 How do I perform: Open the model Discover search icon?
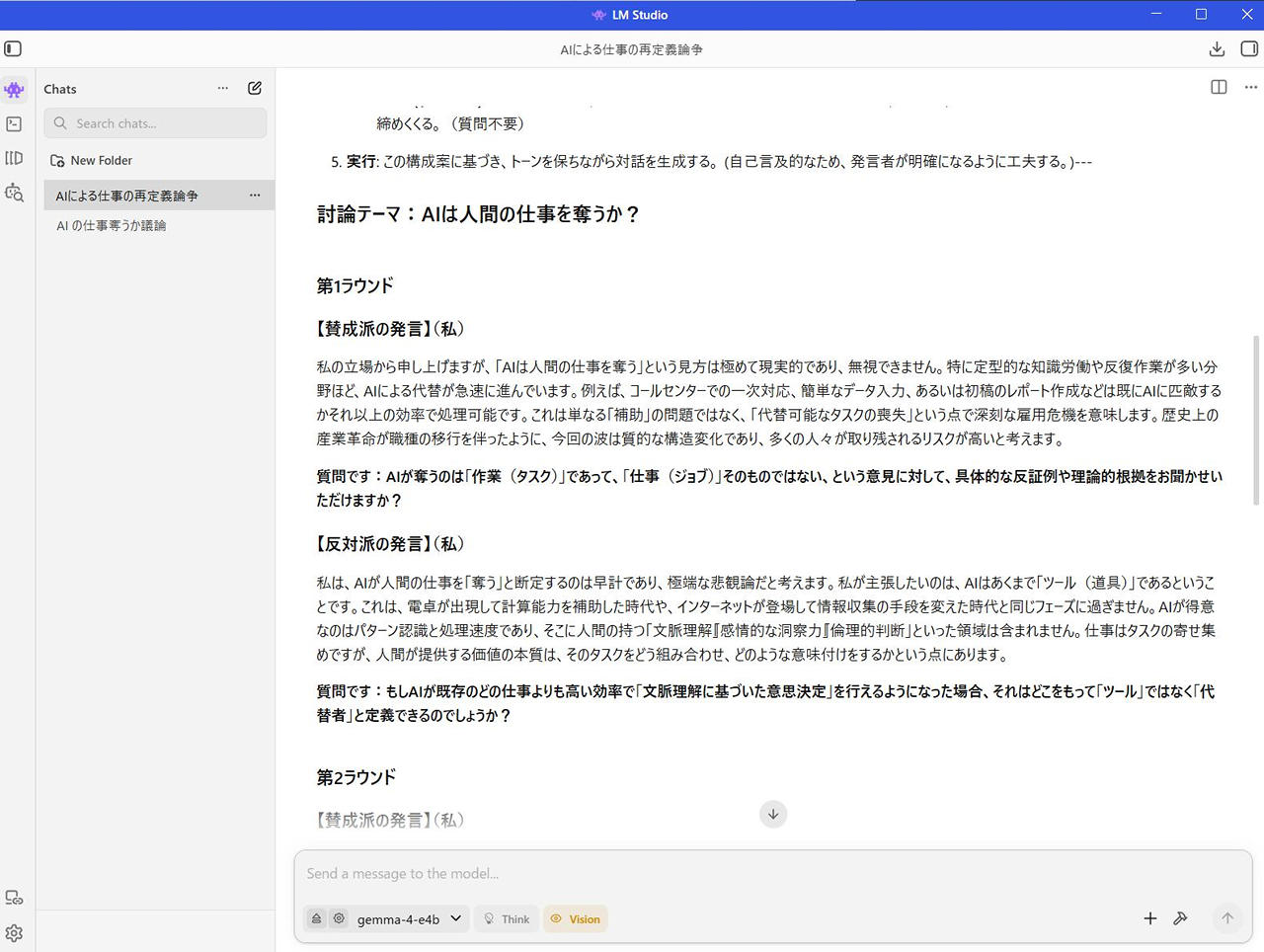(14, 193)
